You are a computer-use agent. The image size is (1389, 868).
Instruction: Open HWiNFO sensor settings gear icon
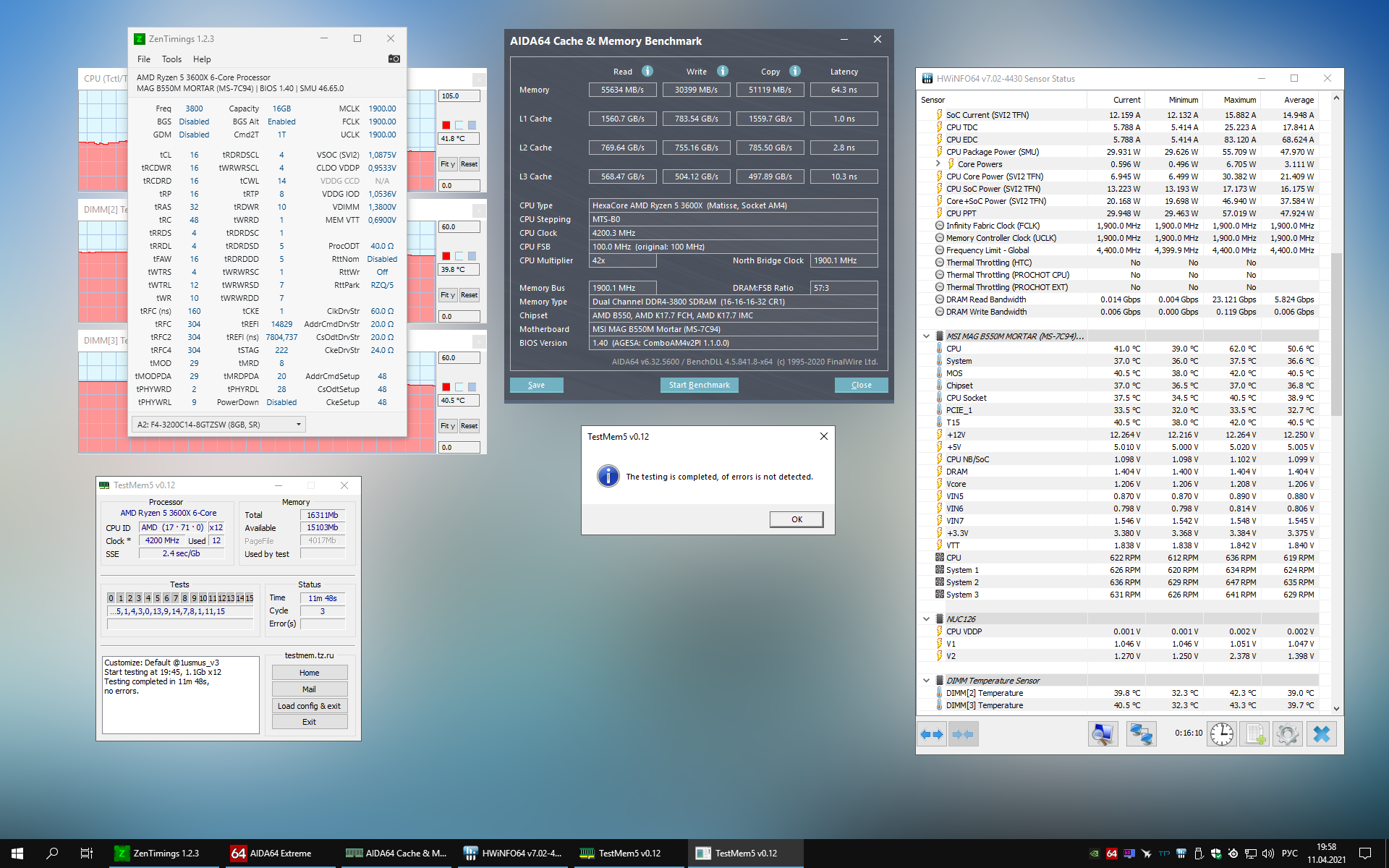1287,734
